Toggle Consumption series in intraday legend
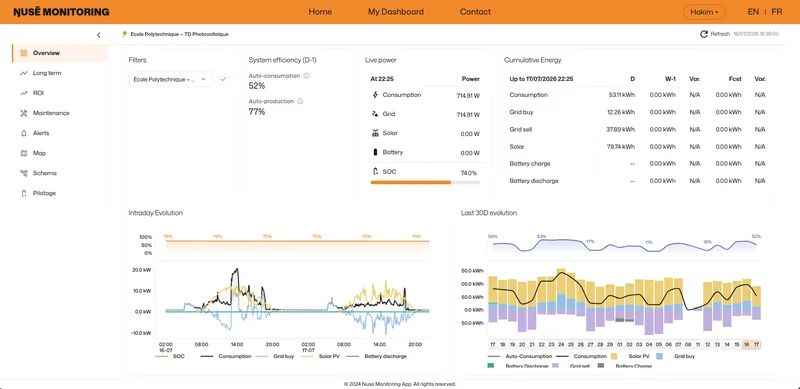 (226, 356)
